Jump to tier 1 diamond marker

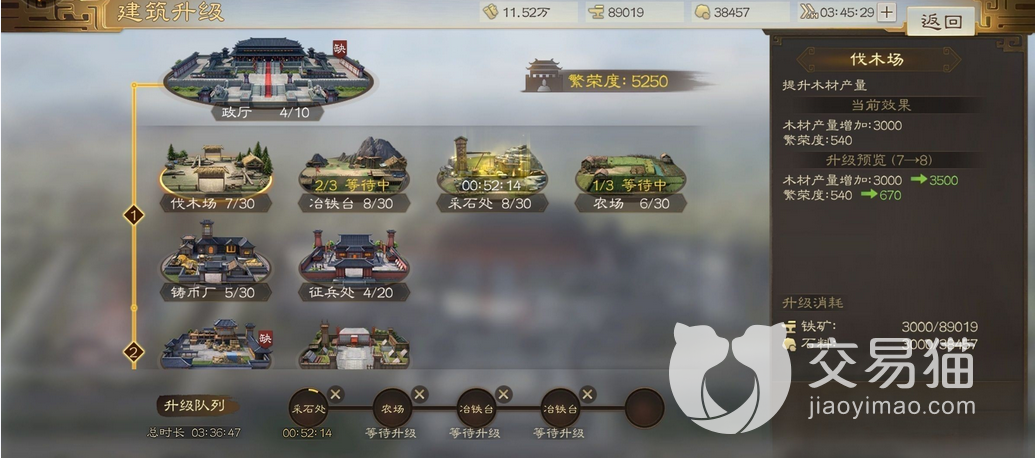(x=134, y=214)
